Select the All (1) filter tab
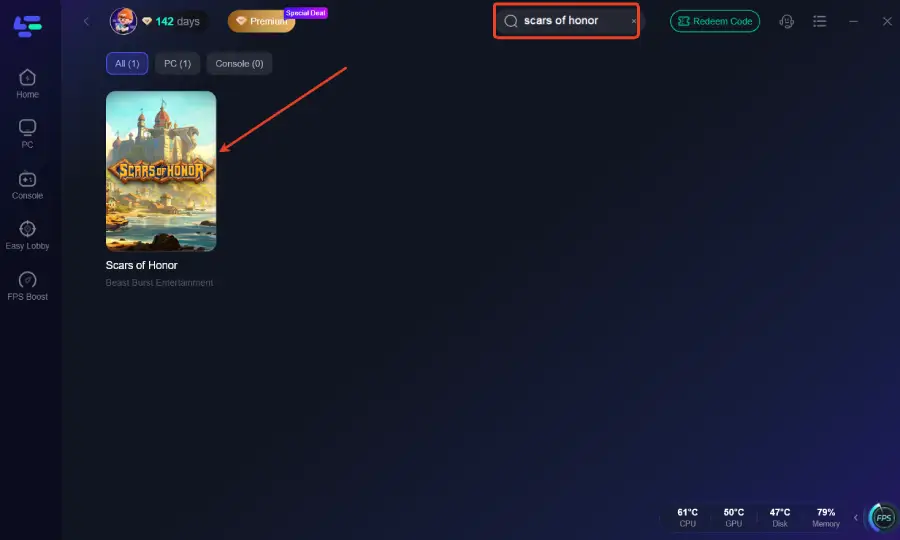The width and height of the screenshot is (900, 540). (127, 63)
